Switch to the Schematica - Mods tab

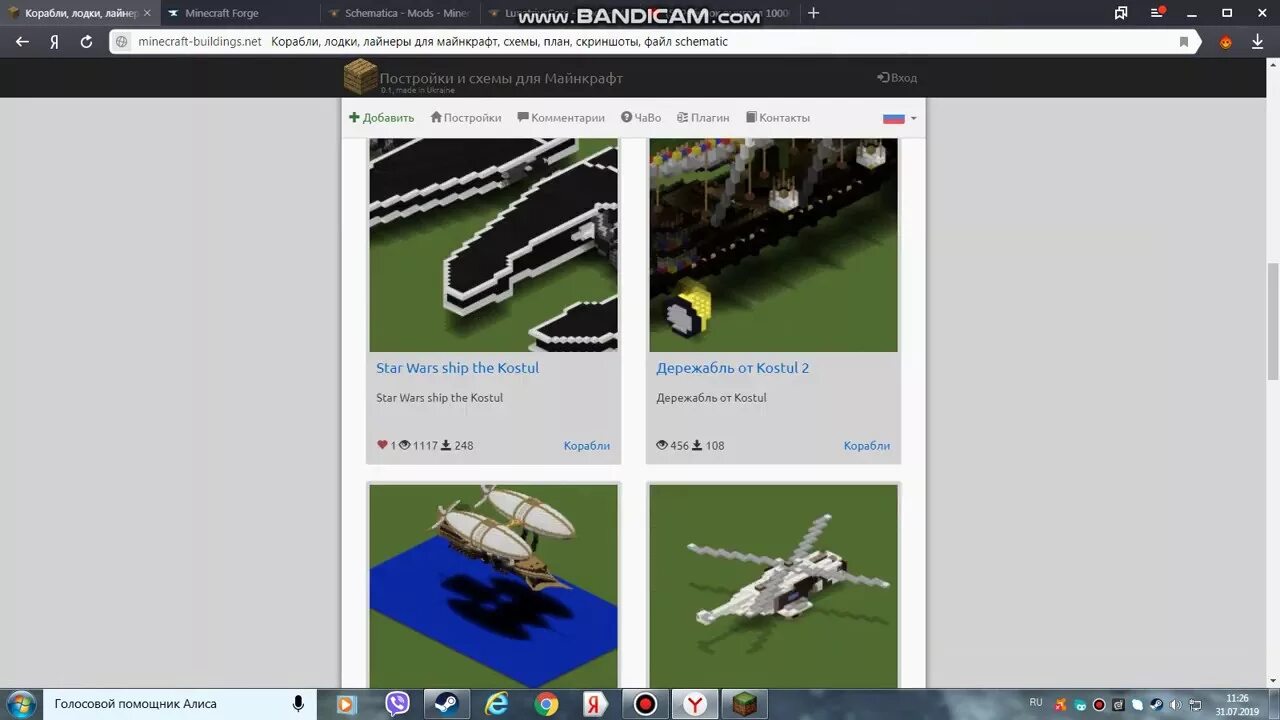400,13
